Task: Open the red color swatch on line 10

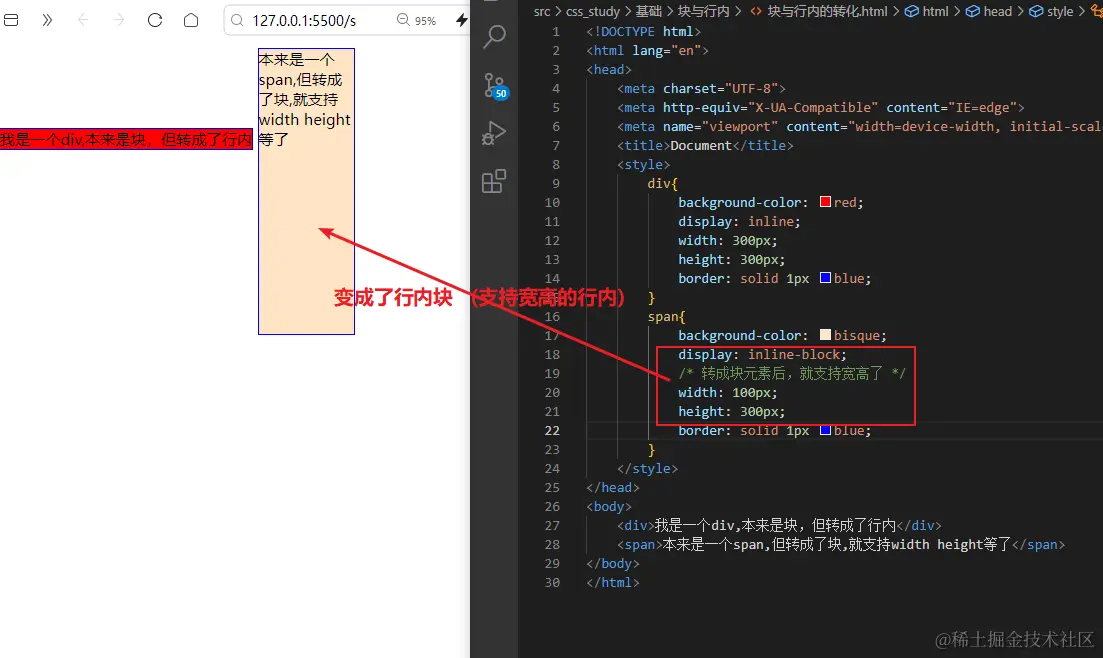Action: pyautogui.click(x=825, y=202)
